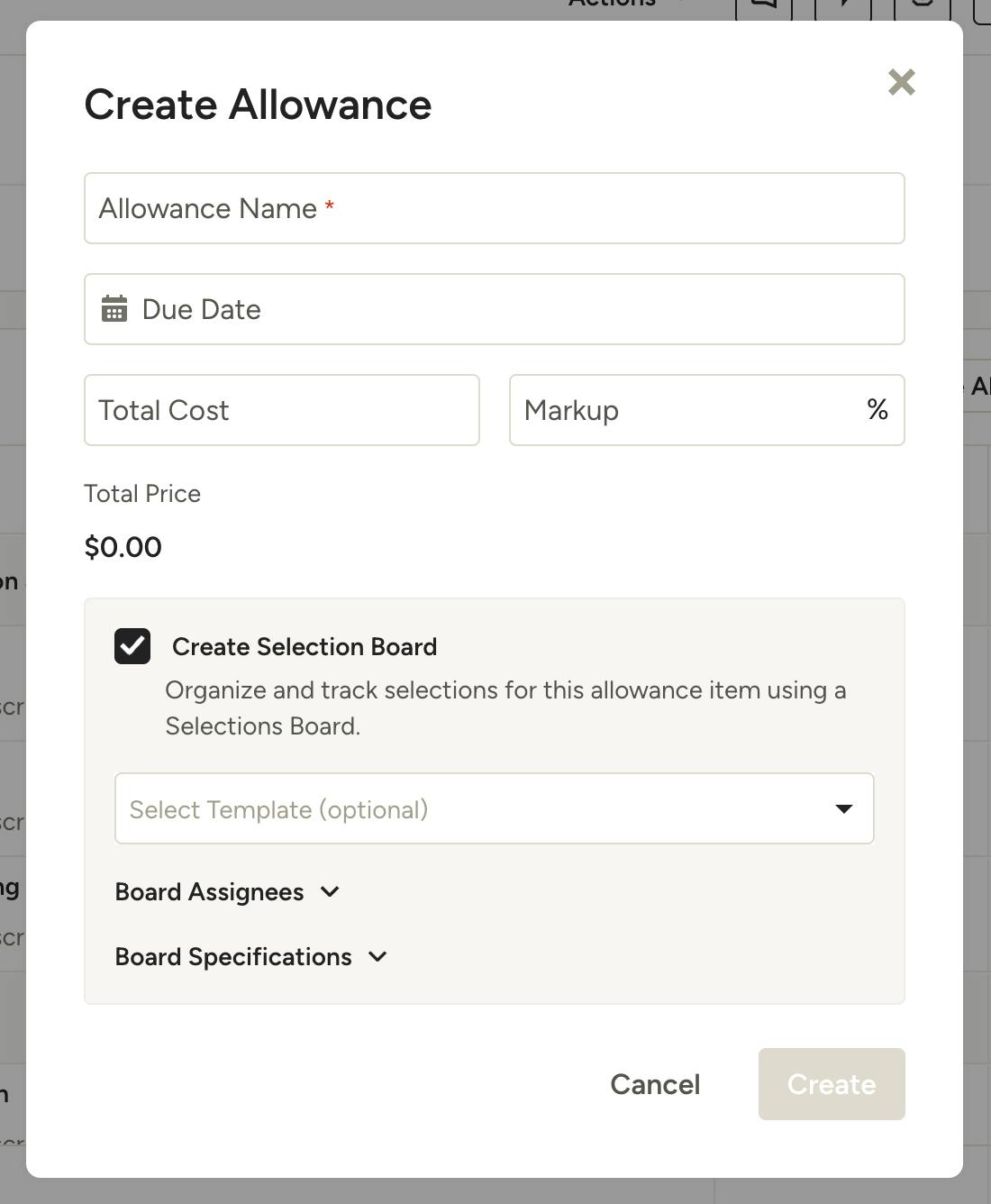Click the Due Date field
This screenshot has height=1204, width=991.
coord(495,309)
